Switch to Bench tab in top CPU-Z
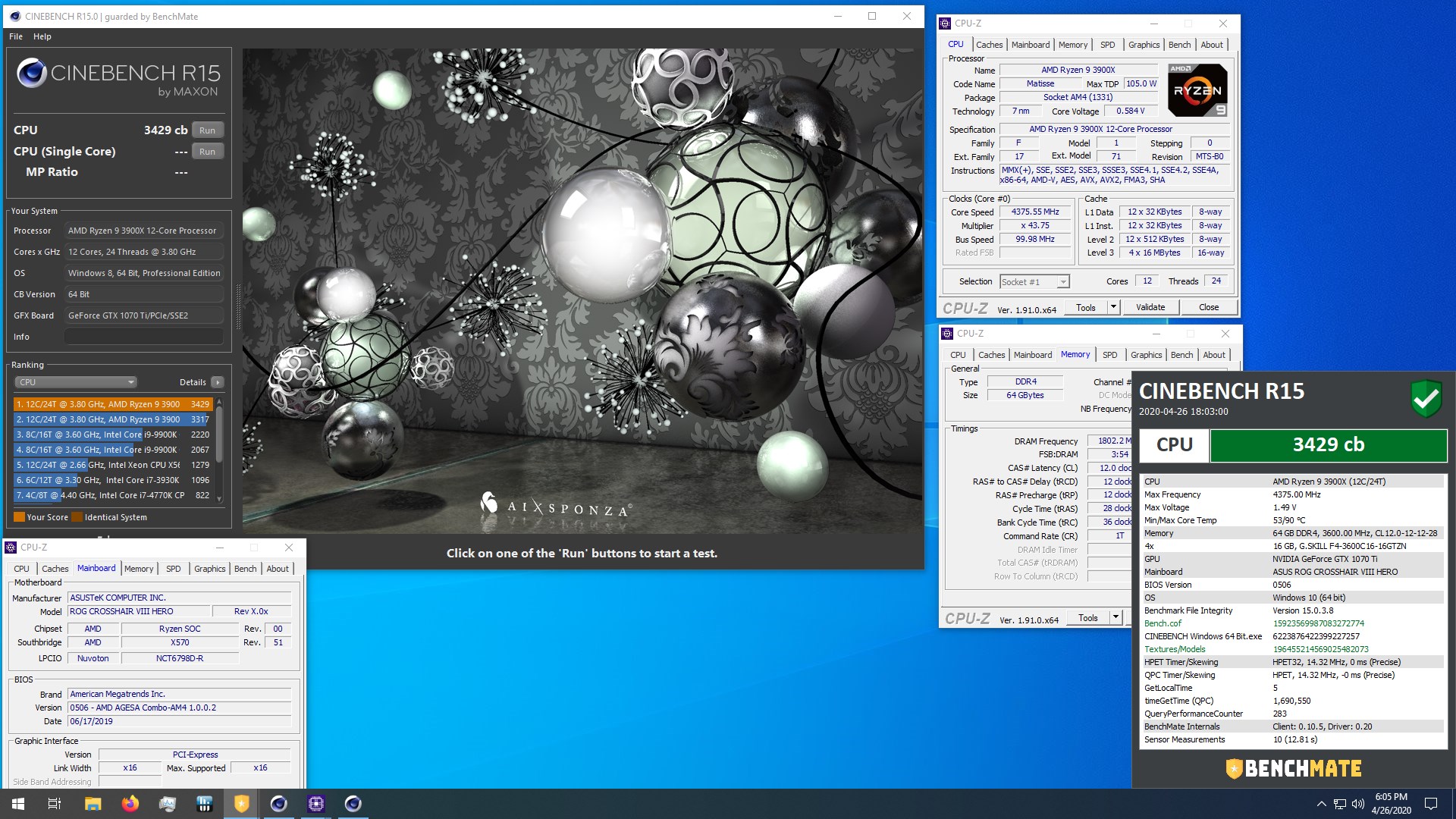 click(1179, 45)
